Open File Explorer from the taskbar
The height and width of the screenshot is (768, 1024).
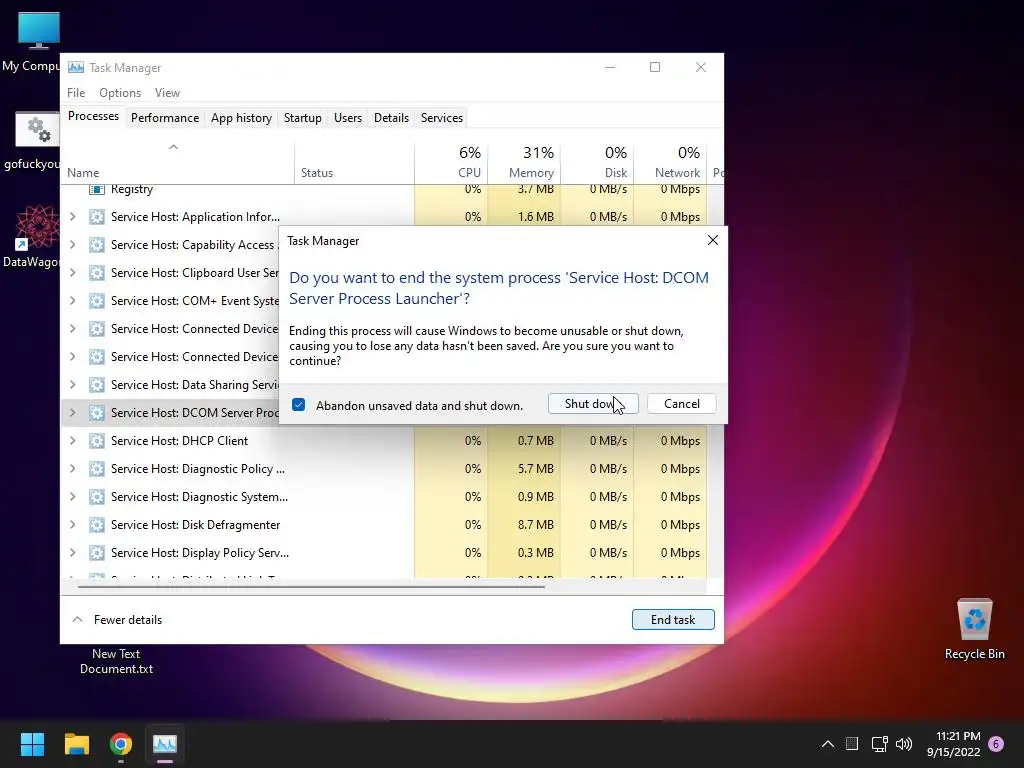76,744
